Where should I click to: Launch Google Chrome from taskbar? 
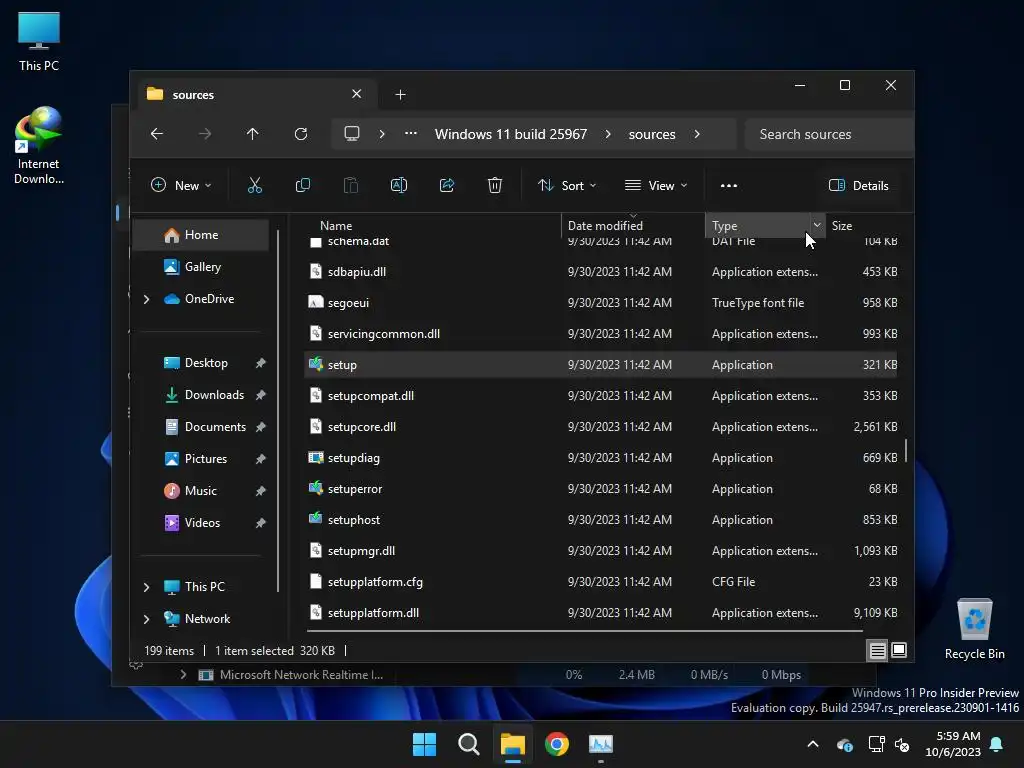tap(557, 744)
